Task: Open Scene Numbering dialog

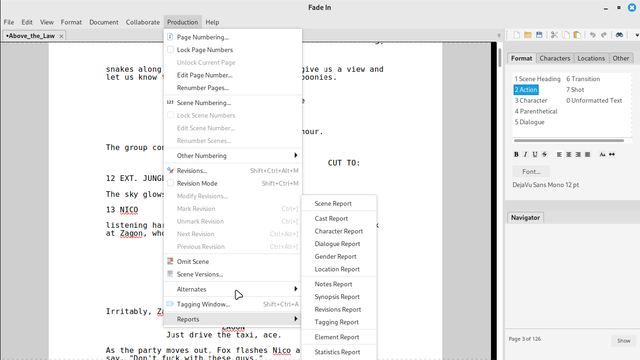Action: point(233,103)
